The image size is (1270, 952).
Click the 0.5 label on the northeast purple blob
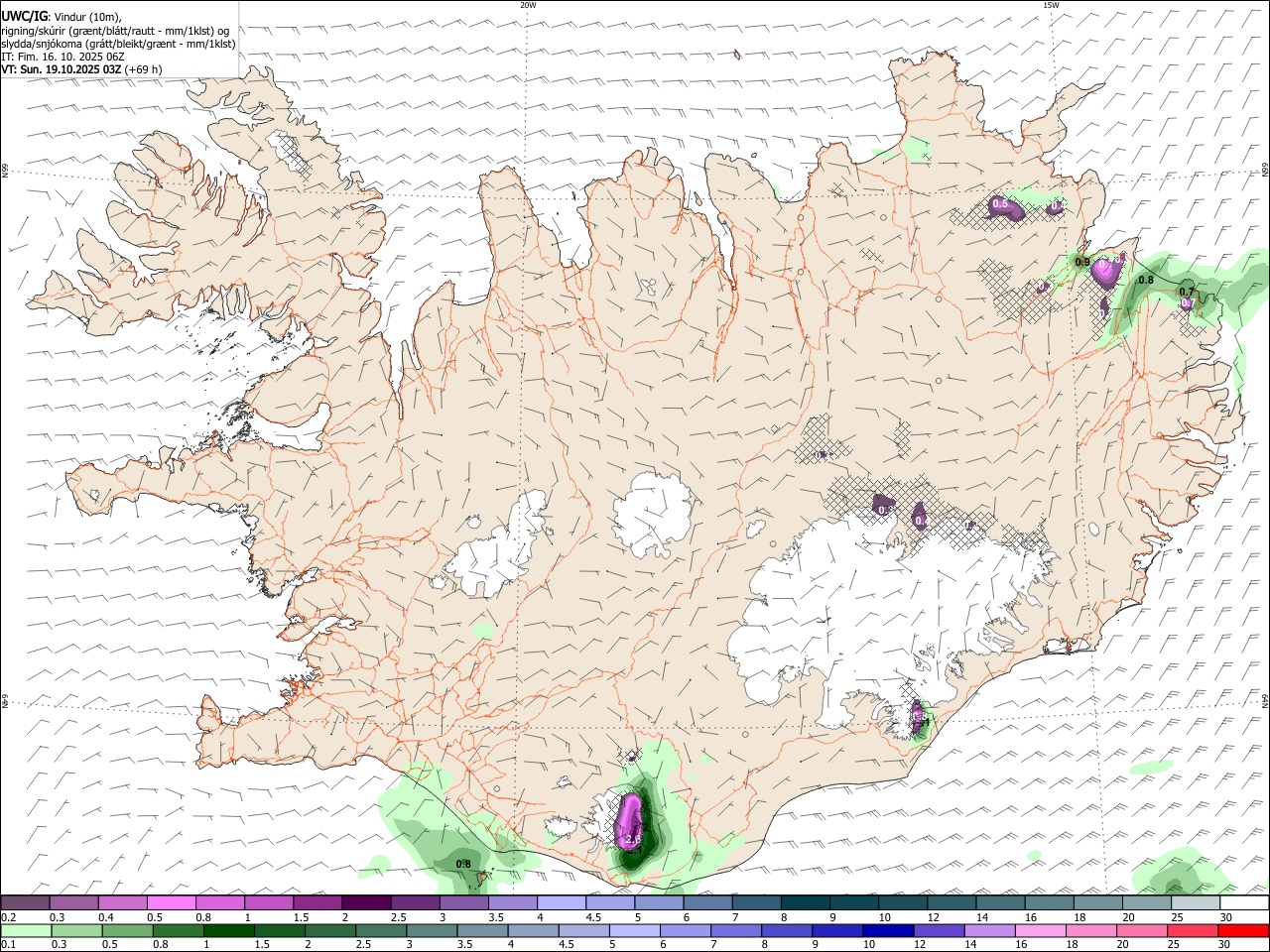point(1000,203)
